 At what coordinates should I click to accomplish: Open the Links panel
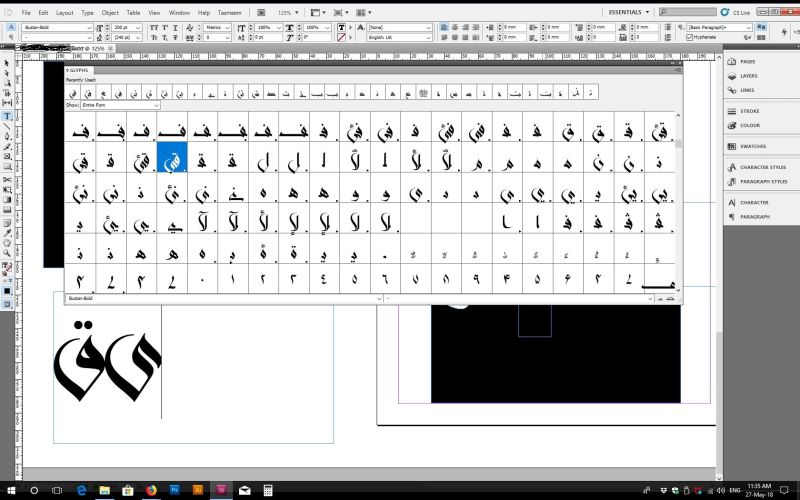click(740, 90)
